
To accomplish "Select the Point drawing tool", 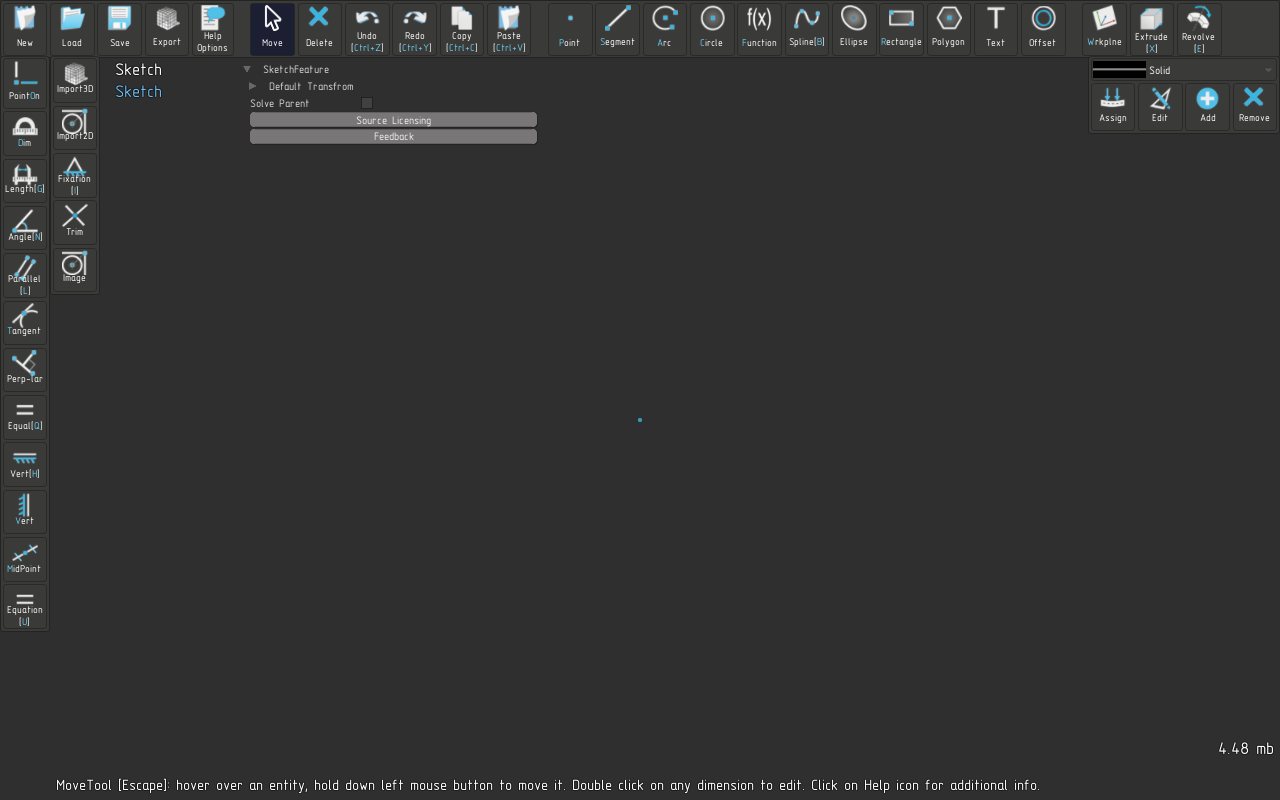I will (569, 28).
